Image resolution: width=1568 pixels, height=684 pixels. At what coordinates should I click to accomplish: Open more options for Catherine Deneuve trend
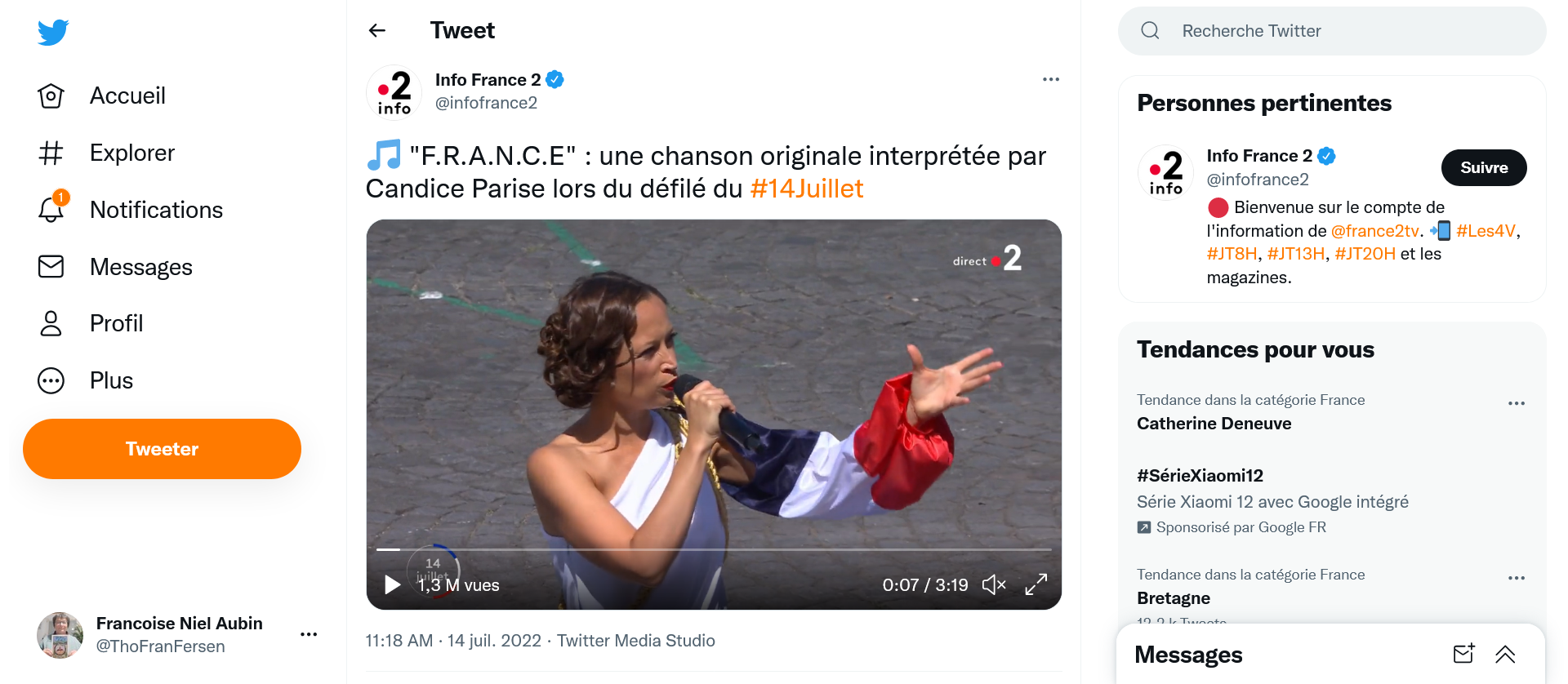click(x=1516, y=403)
